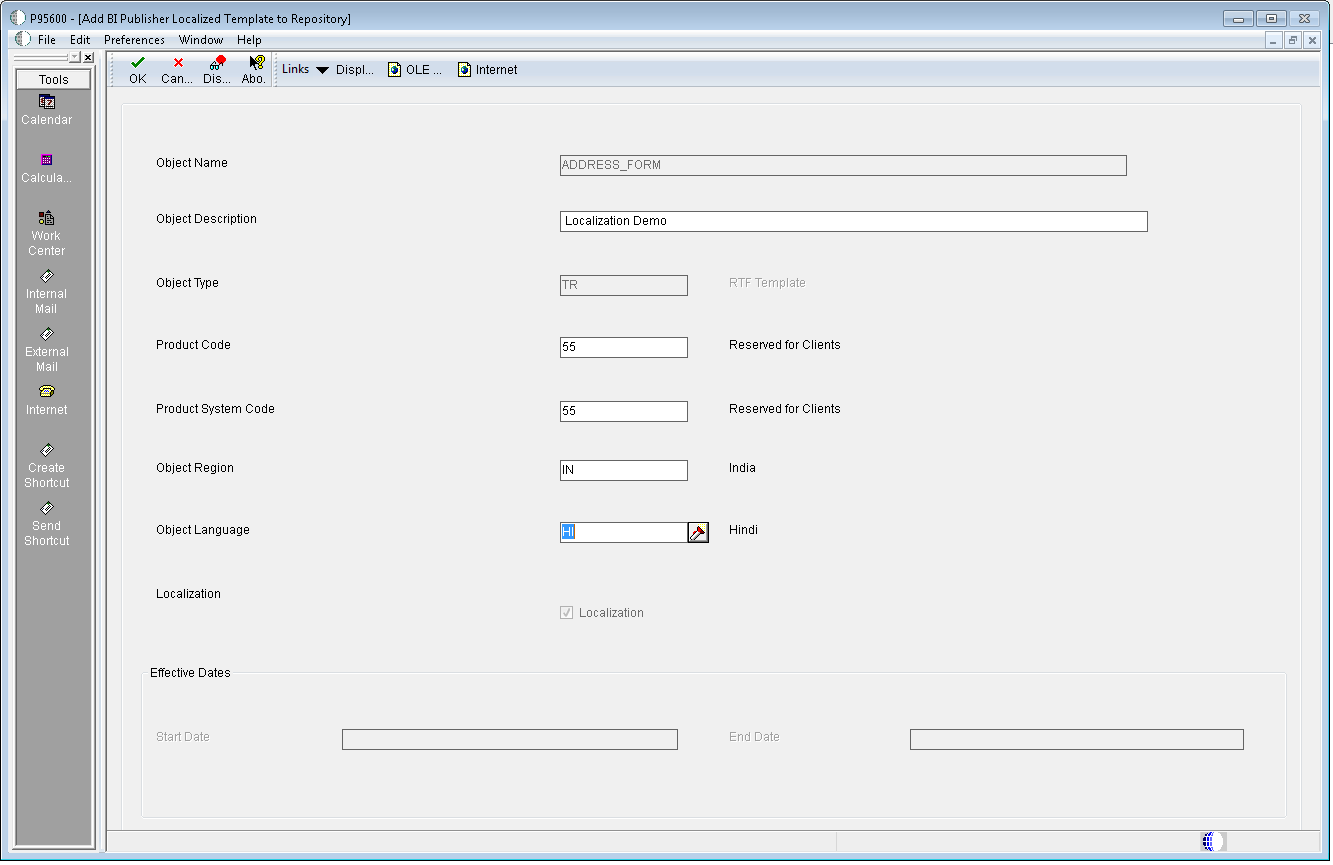Click the Object Name field showing ADDRESS_FORM
Image resolution: width=1333 pixels, height=865 pixels.
coord(843,165)
